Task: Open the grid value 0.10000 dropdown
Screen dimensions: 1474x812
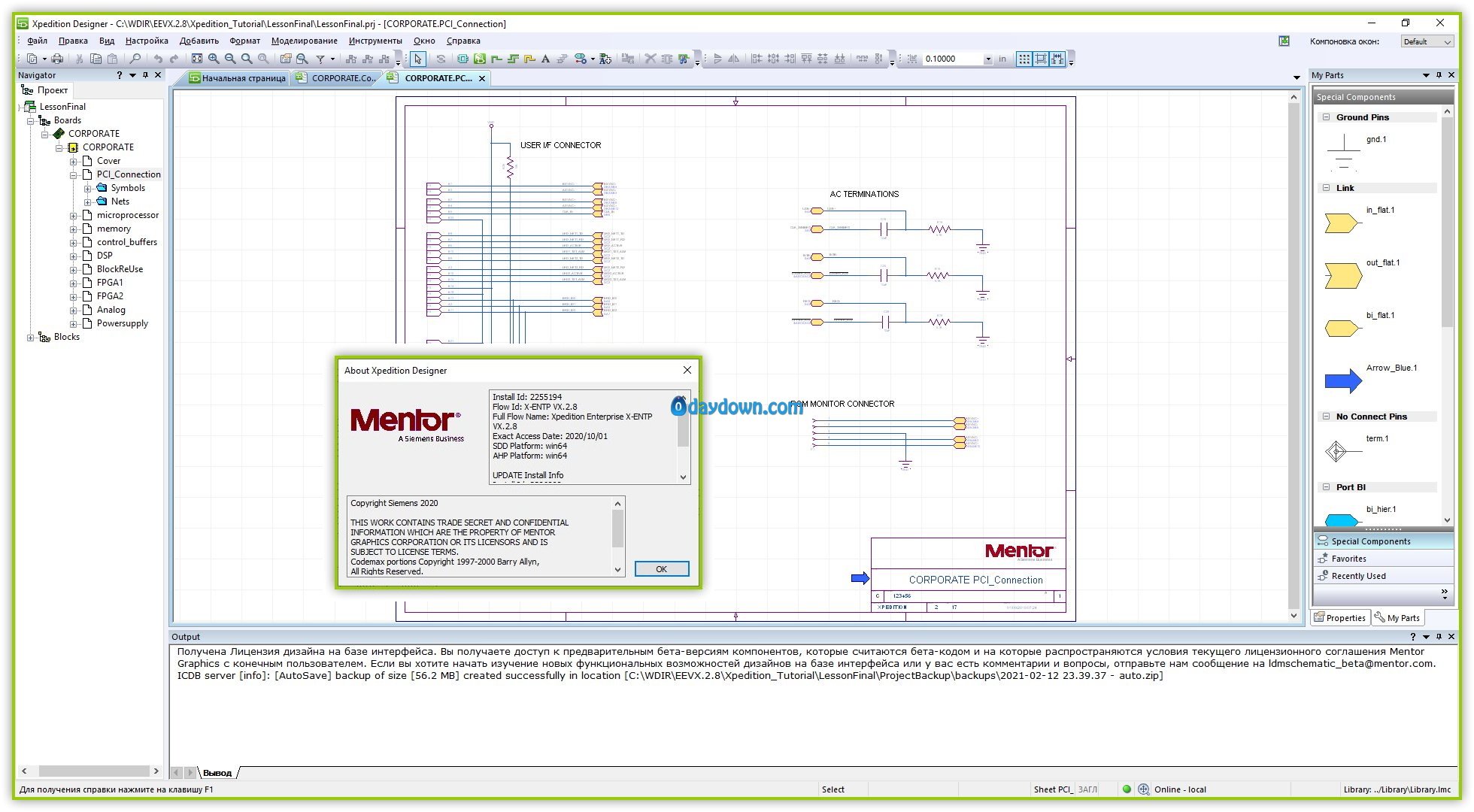Action: (x=988, y=59)
